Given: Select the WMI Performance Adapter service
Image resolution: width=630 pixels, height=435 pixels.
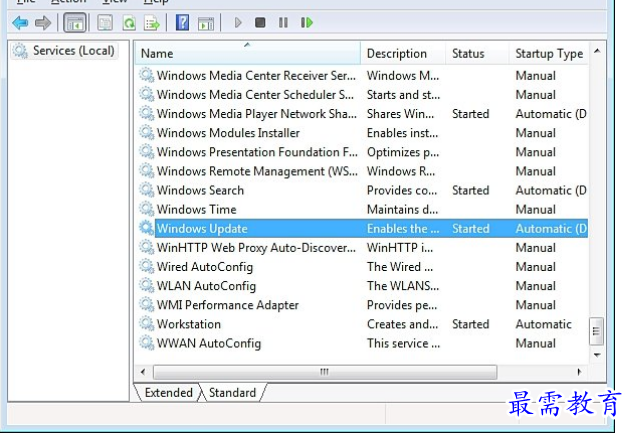Looking at the screenshot, I should click(363, 304).
